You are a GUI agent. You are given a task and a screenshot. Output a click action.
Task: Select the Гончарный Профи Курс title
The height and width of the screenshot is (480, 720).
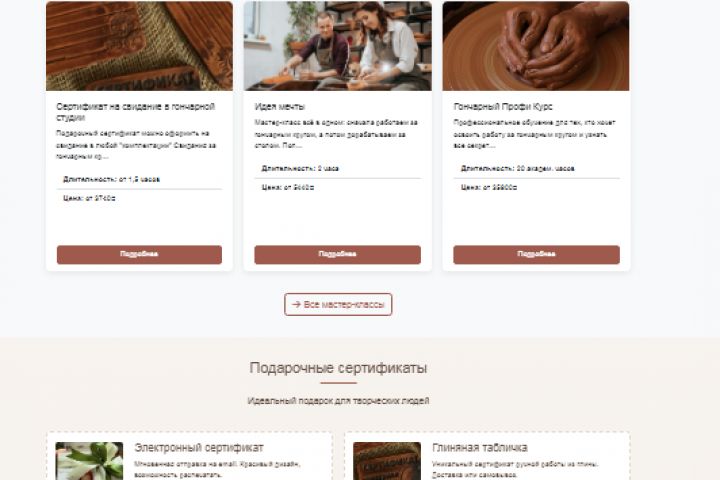503,107
